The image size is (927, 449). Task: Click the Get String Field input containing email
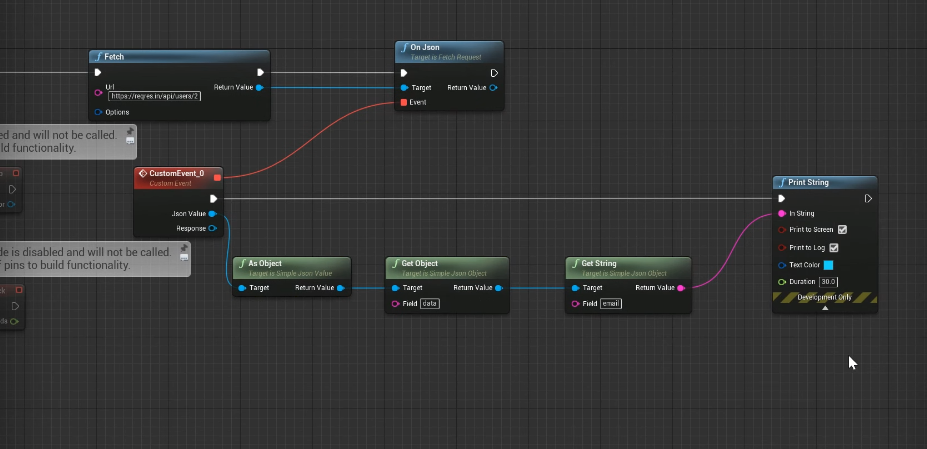pos(610,303)
